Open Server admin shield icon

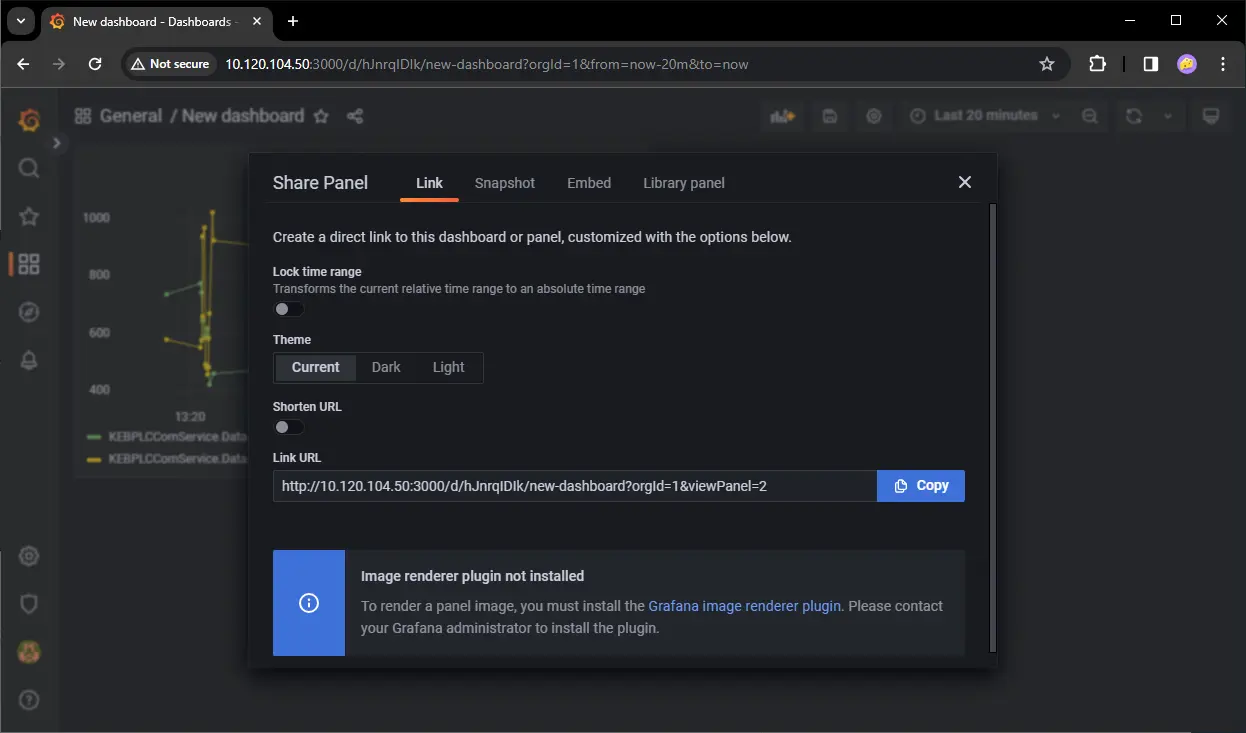(29, 604)
